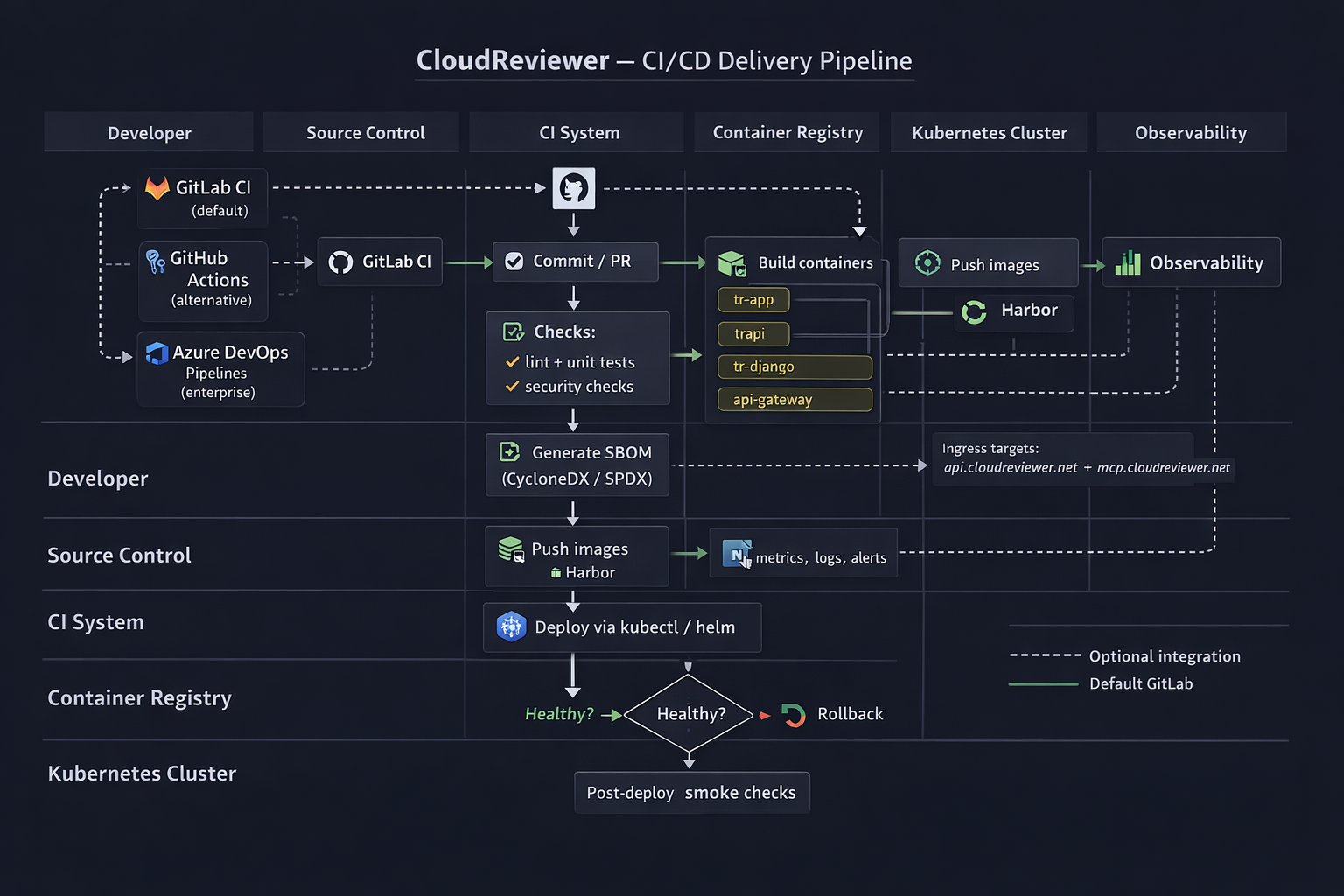Click the GitLab fox logo icon

(157, 187)
